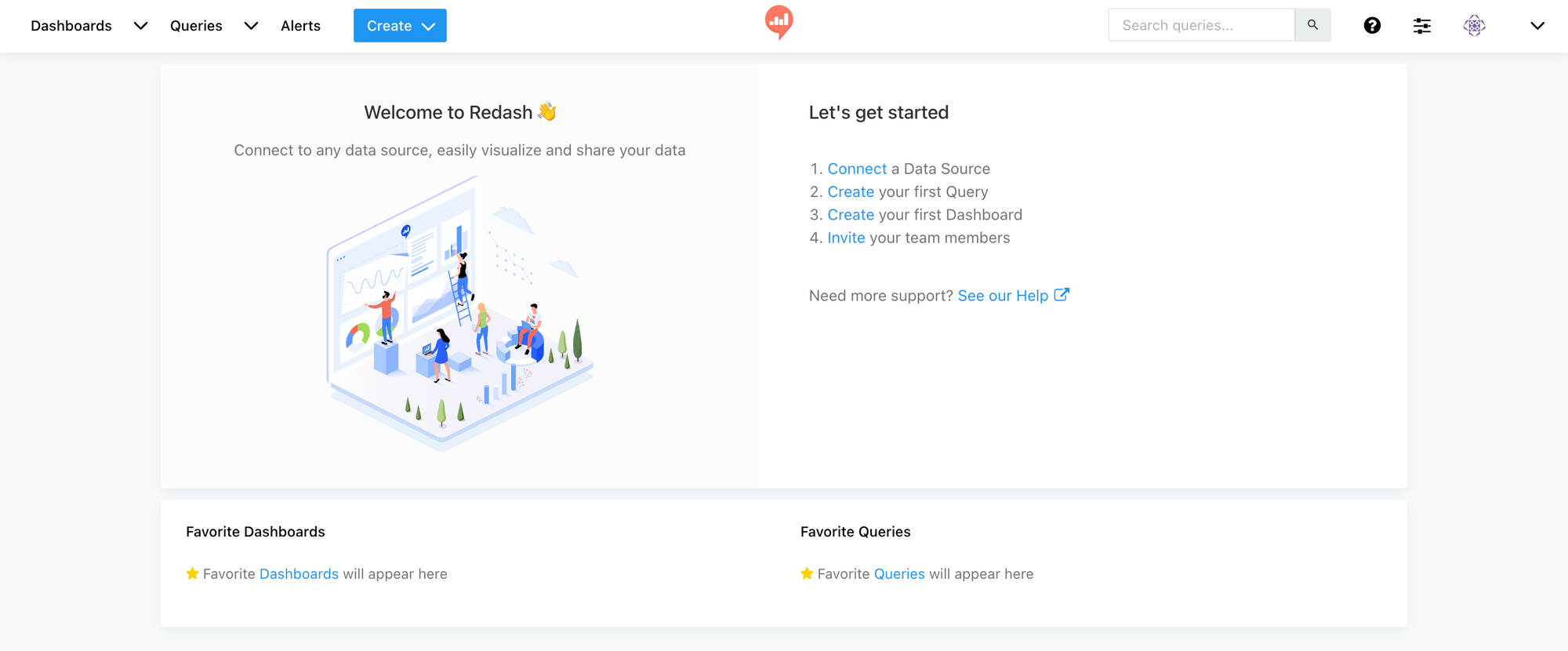The width and height of the screenshot is (1568, 651).
Task: Open the Alerts menu item
Action: click(x=300, y=25)
